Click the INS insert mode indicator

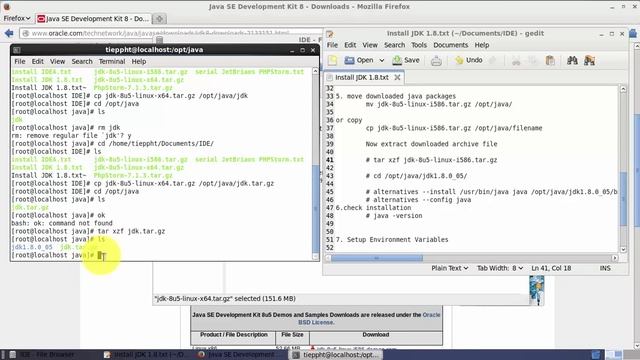pos(605,268)
